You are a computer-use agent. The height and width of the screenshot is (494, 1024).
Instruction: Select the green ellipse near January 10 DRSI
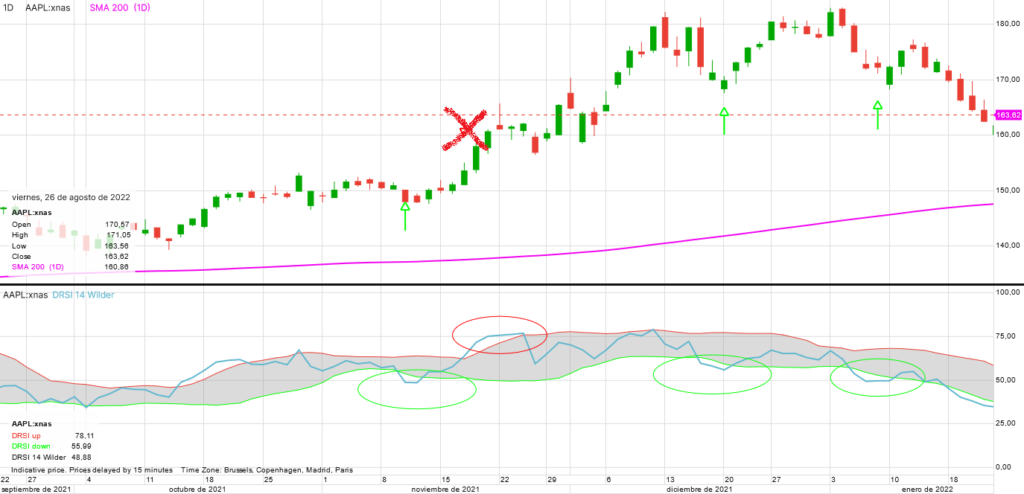[x=878, y=377]
